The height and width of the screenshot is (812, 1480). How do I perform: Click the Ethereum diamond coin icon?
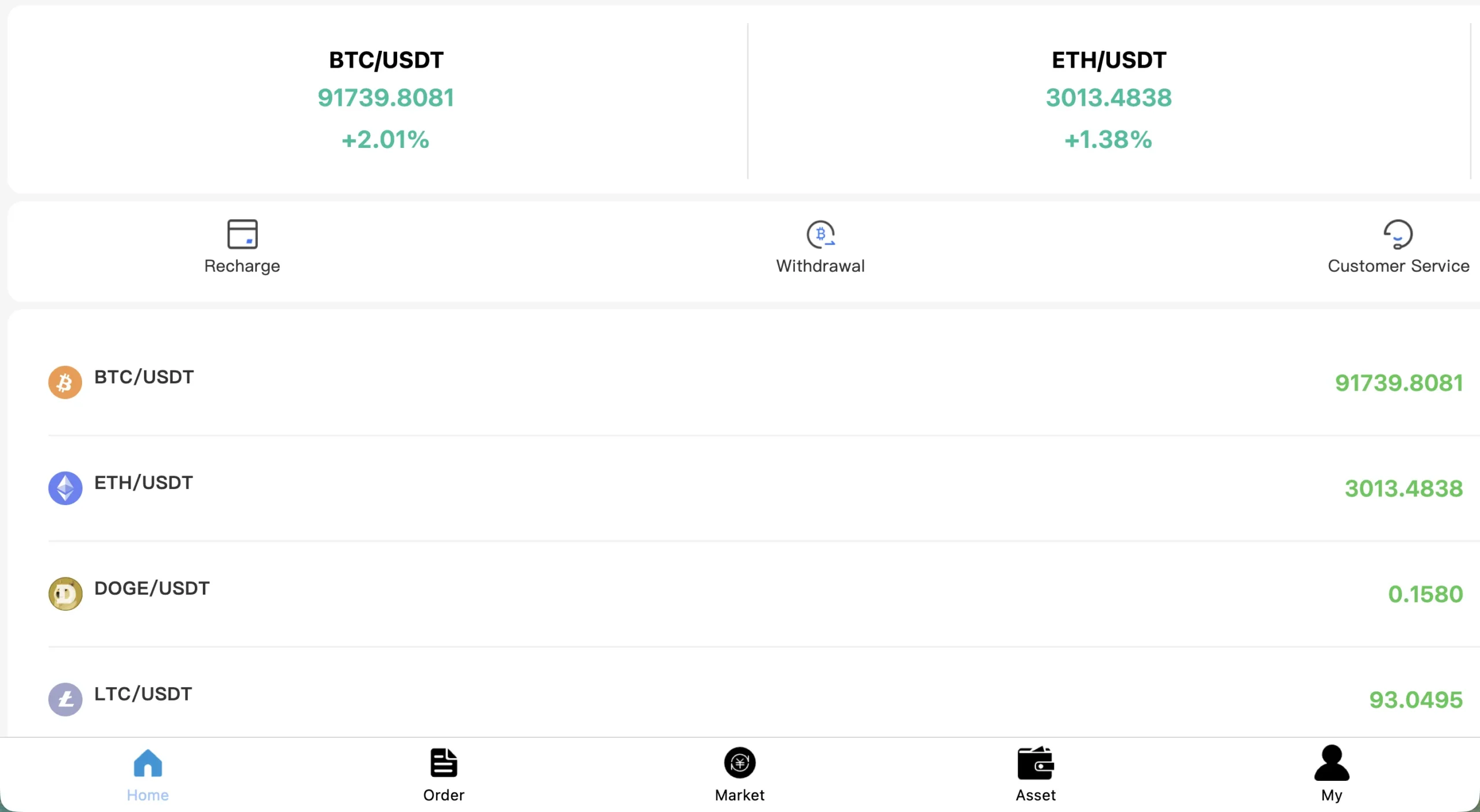65,488
